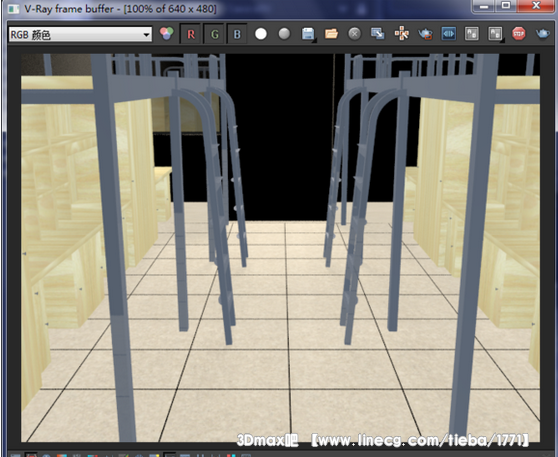Toggle the red channel button
The image size is (558, 457).
click(191, 34)
